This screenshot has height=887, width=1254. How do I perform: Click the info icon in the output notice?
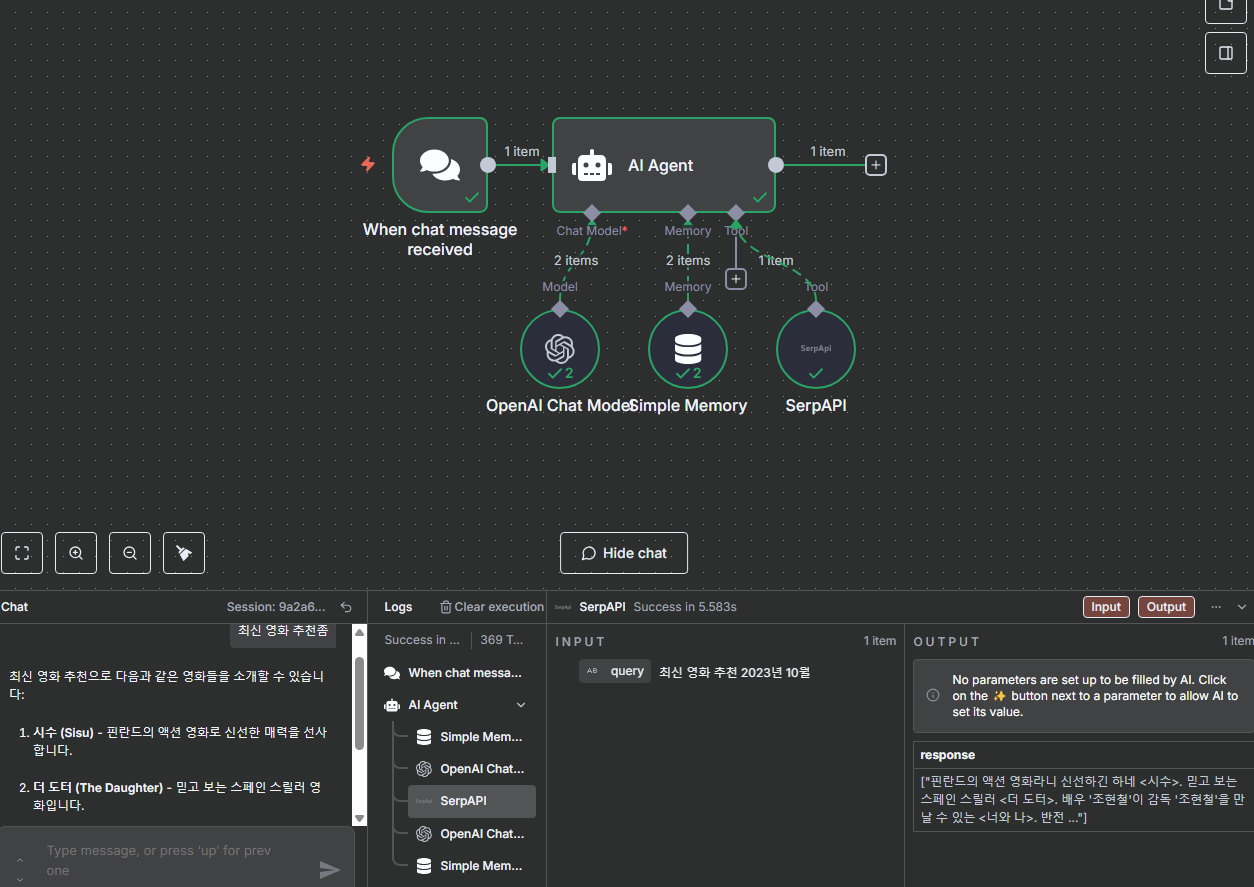(932, 695)
